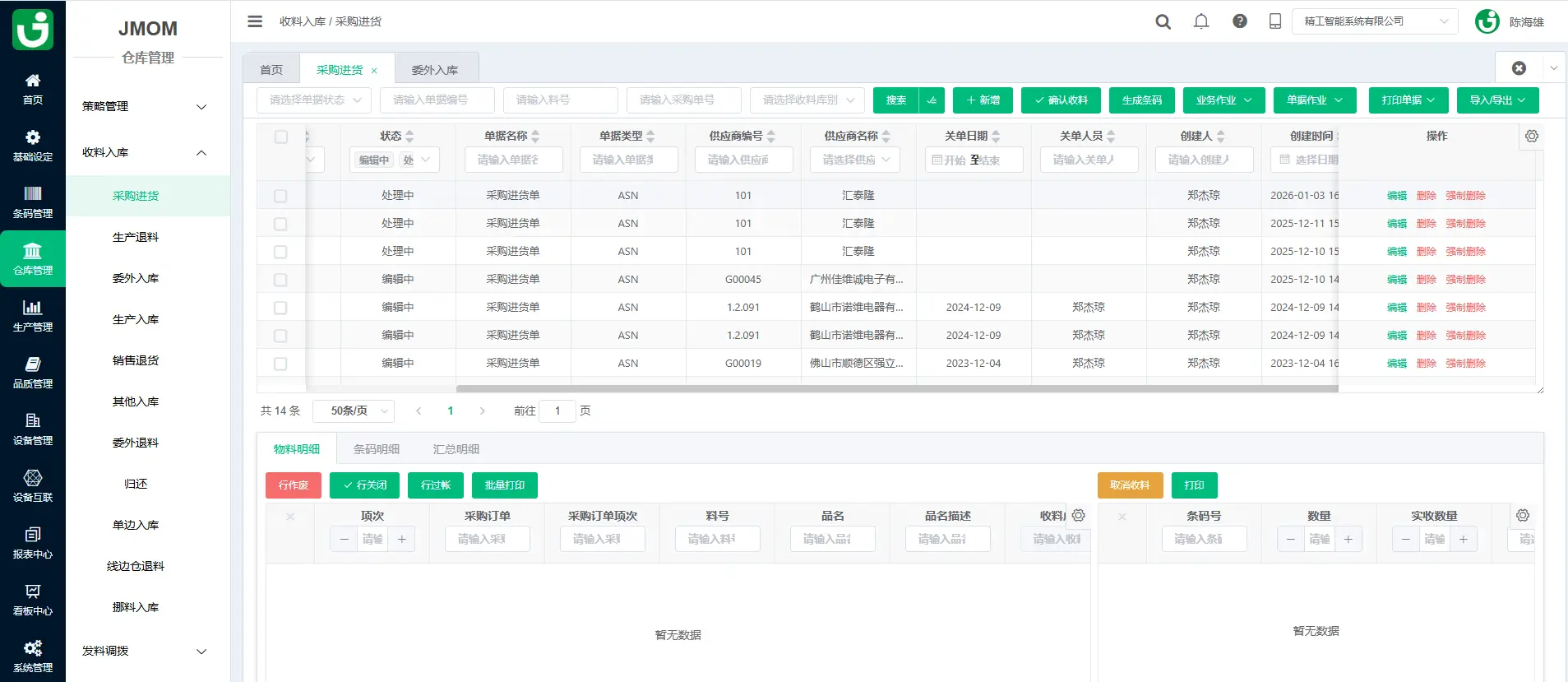Click the orange 取消收料 button
1568x682 pixels.
1130,485
